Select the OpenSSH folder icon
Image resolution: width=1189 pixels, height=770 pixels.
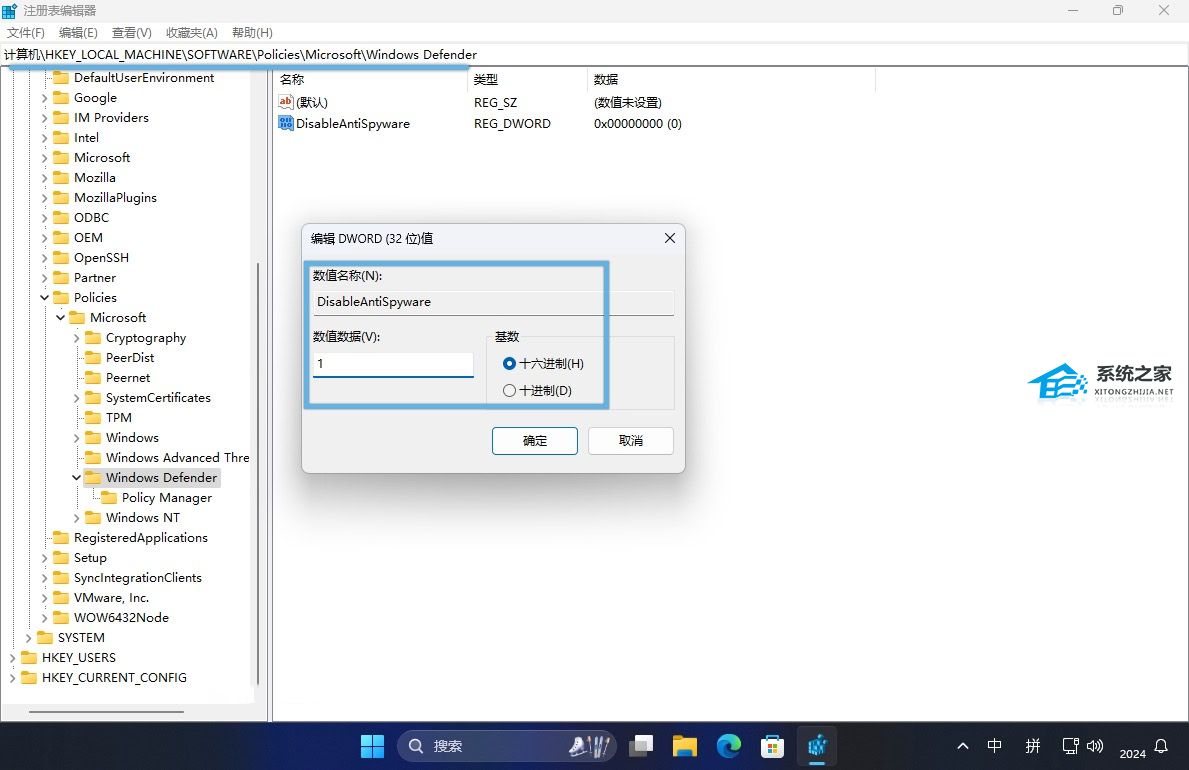click(x=61, y=258)
